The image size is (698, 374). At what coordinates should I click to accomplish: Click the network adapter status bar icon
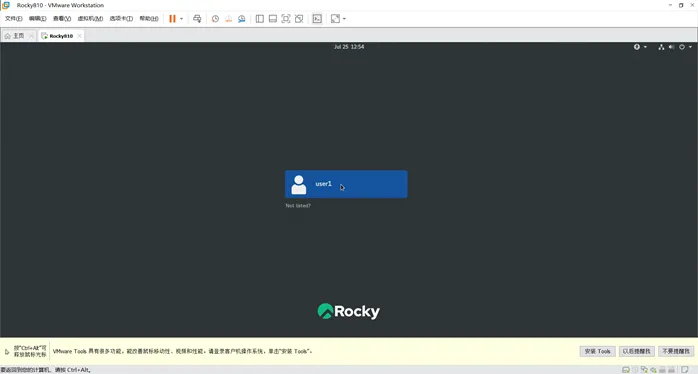point(644,370)
